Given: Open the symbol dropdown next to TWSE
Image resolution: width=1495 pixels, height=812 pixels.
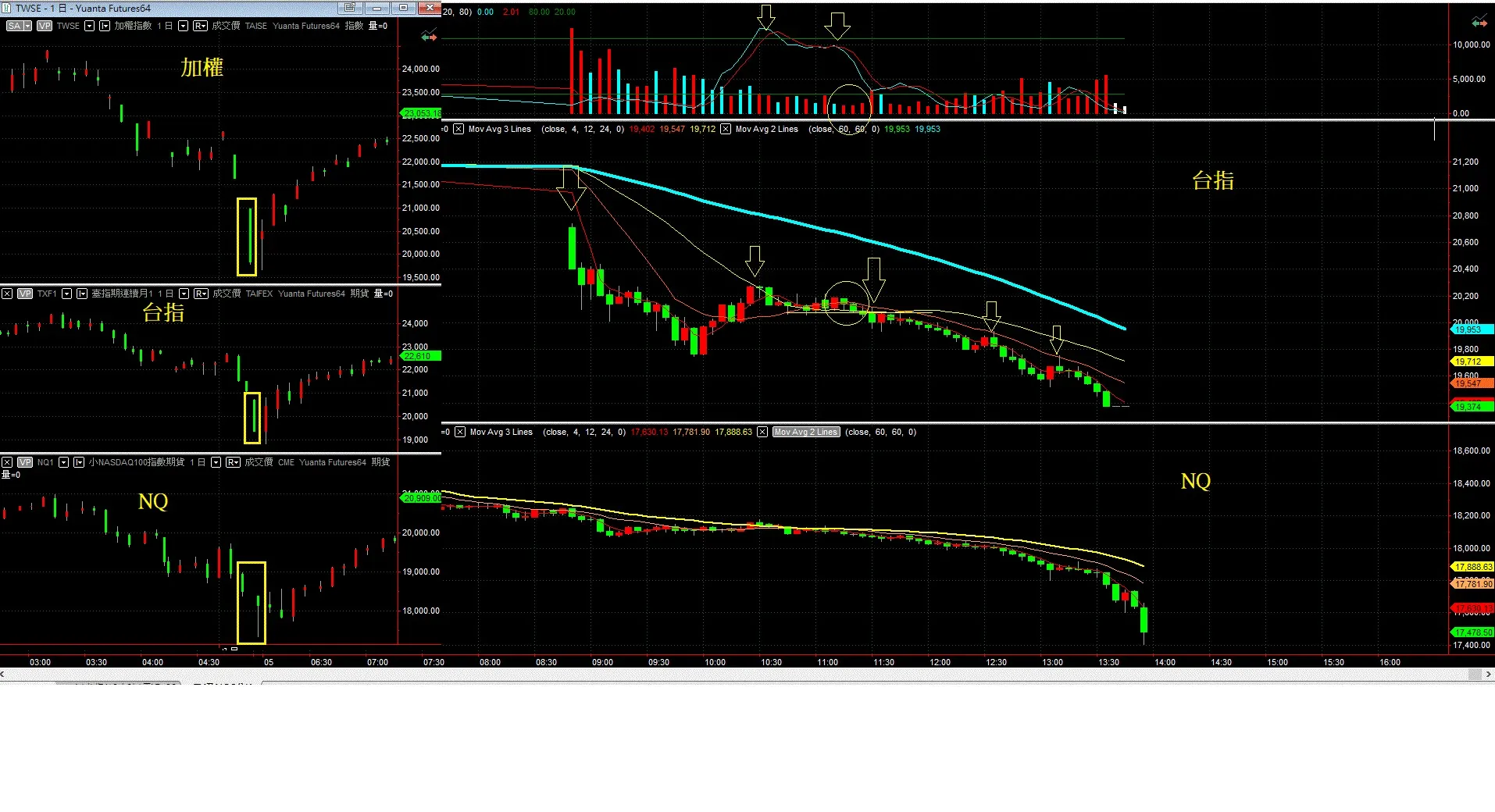Looking at the screenshot, I should coord(89,26).
